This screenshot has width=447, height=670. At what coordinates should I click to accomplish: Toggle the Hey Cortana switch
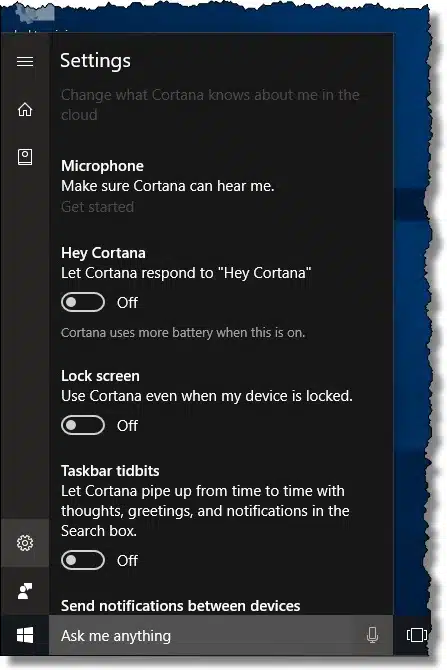(x=82, y=302)
